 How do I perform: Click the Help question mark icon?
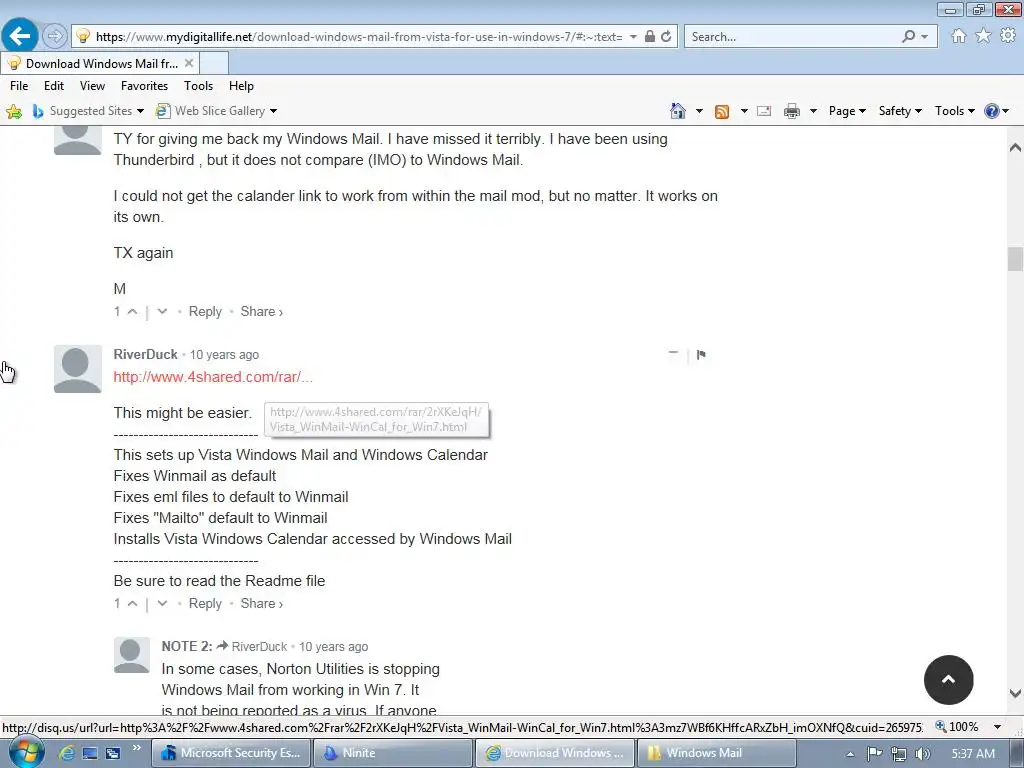pyautogui.click(x=991, y=111)
